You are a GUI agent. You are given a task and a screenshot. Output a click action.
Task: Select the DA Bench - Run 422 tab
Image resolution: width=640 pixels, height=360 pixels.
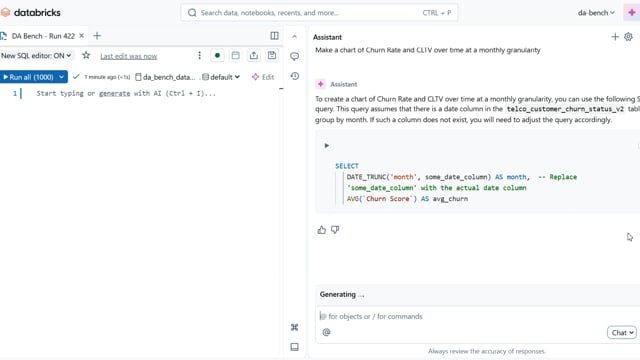click(x=42, y=36)
